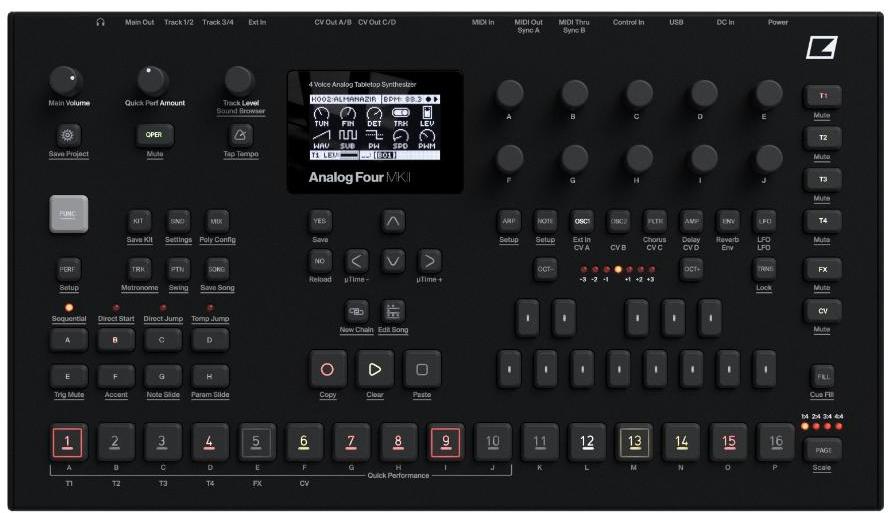Click the PAGE scale button
The image size is (888, 513).
(822, 451)
